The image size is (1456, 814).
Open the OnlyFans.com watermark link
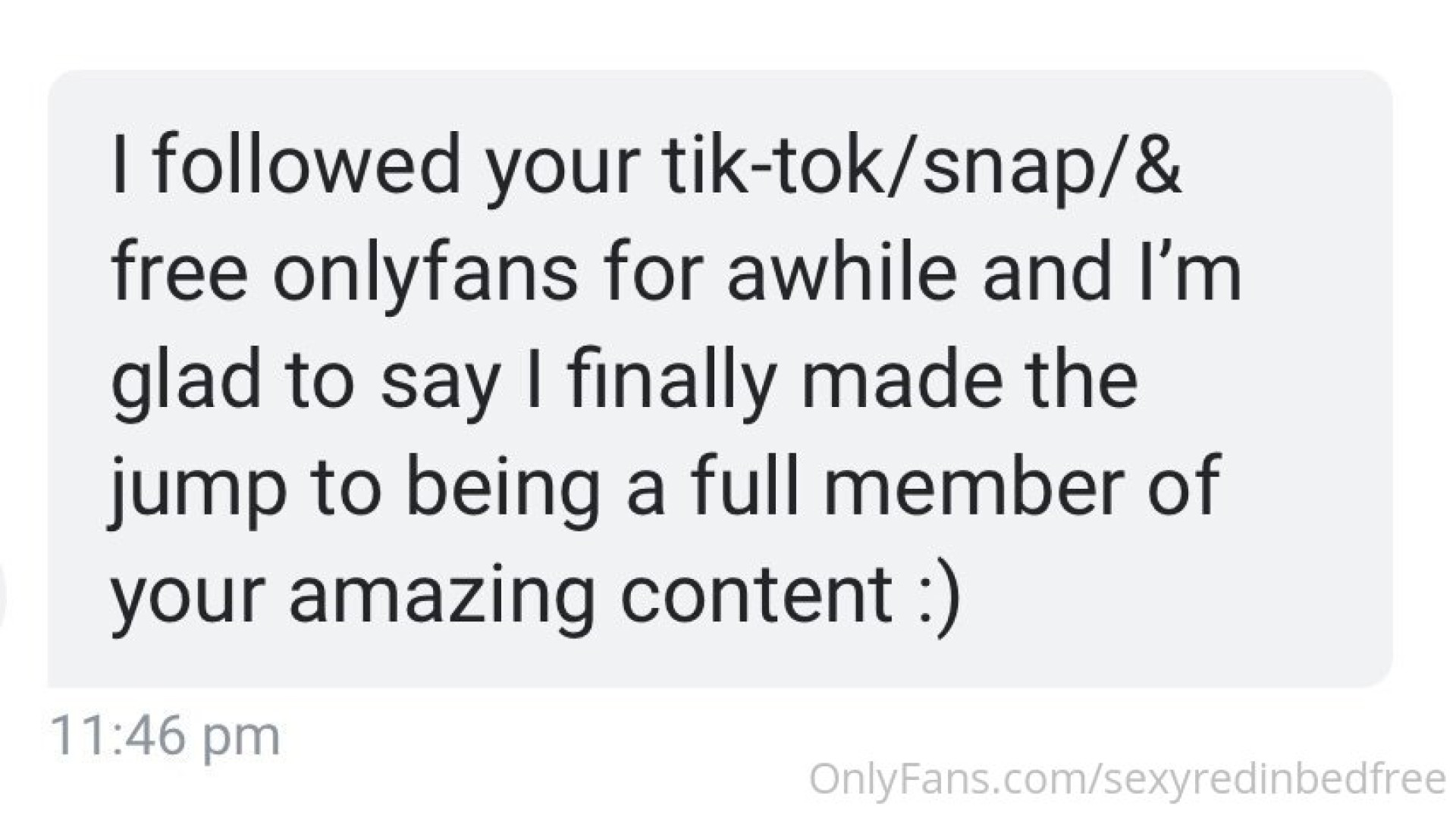tap(1127, 780)
